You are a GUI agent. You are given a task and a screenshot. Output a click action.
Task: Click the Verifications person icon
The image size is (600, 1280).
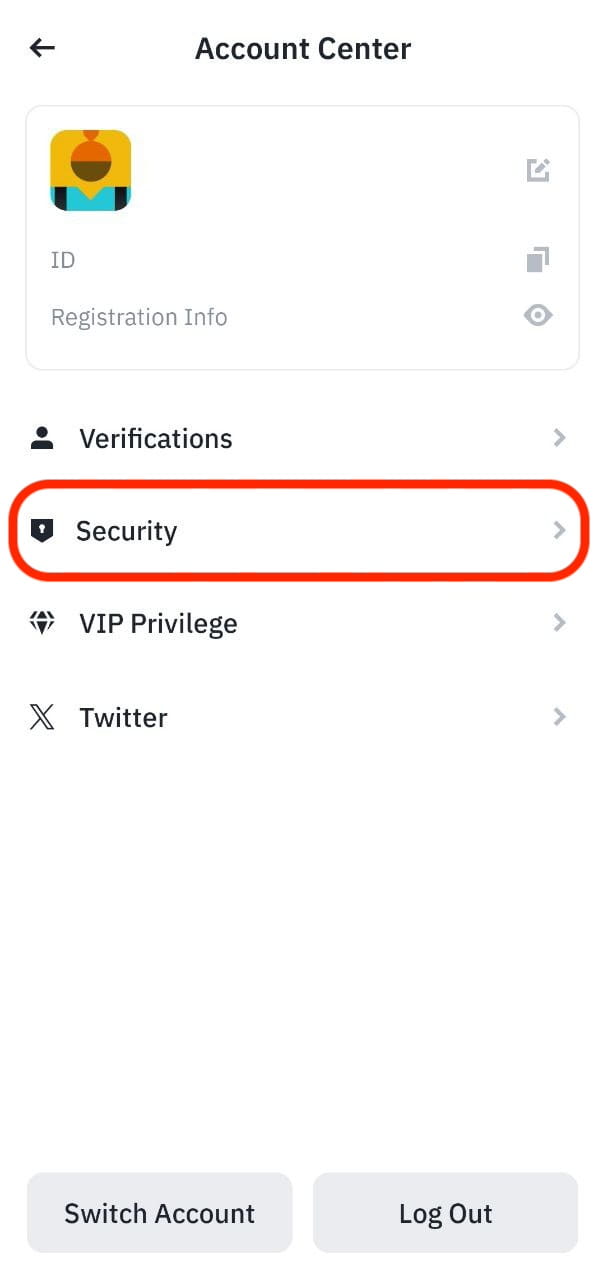(42, 438)
